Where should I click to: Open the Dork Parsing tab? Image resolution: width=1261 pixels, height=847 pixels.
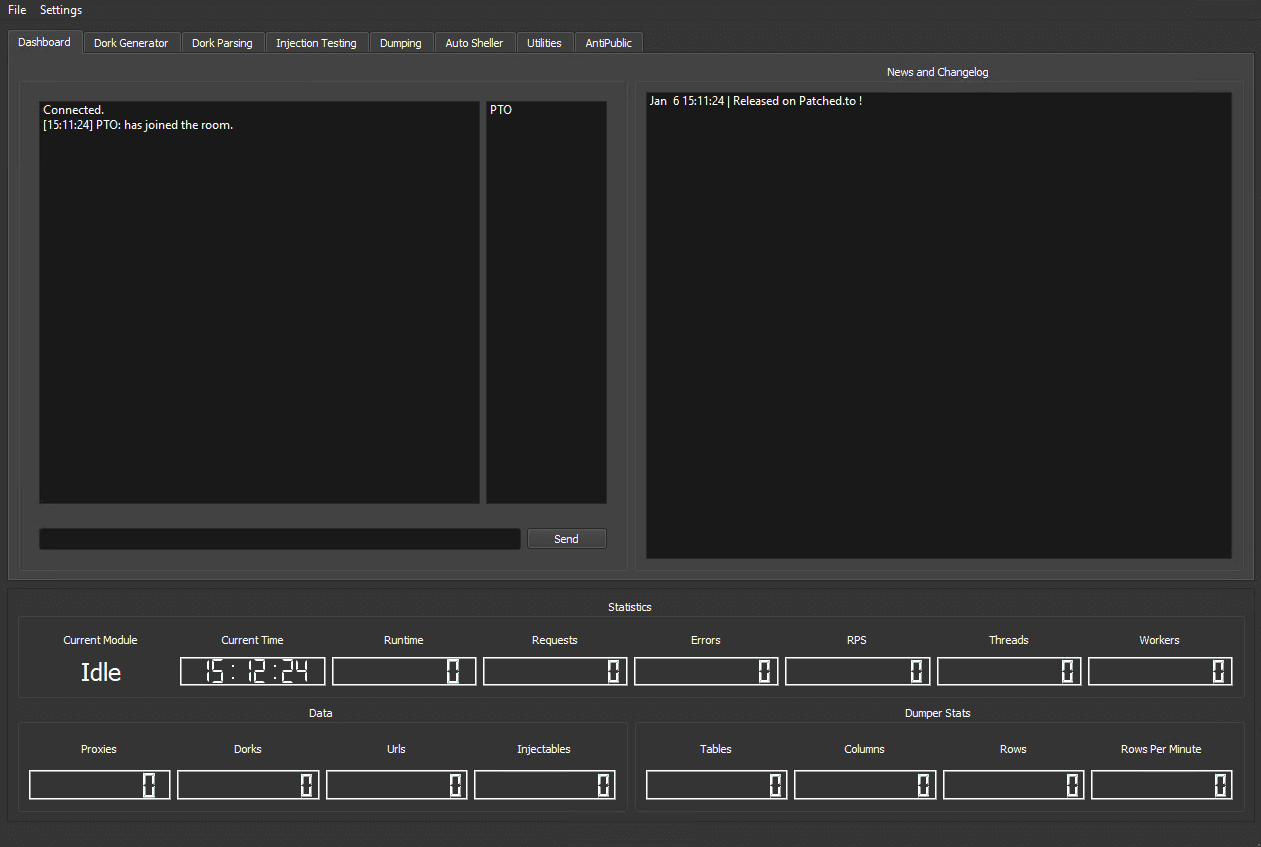[x=222, y=42]
